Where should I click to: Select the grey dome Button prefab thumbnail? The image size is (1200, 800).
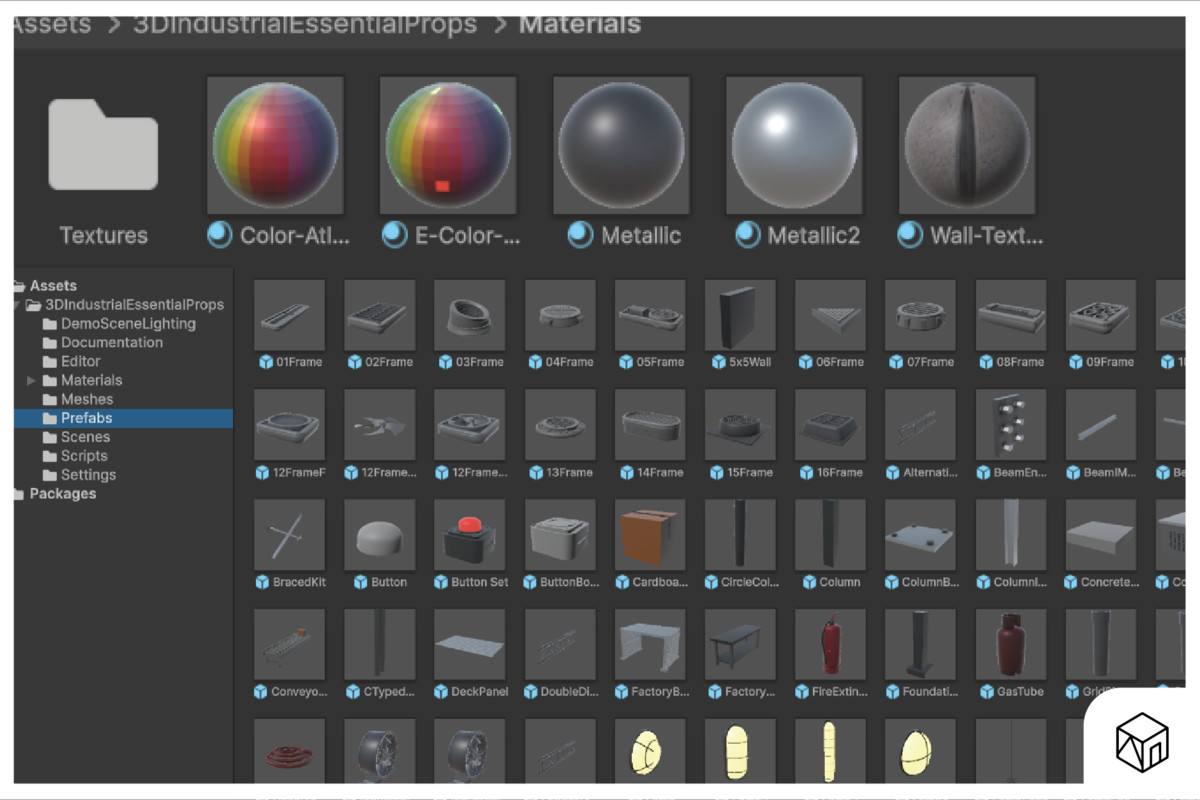click(380, 535)
